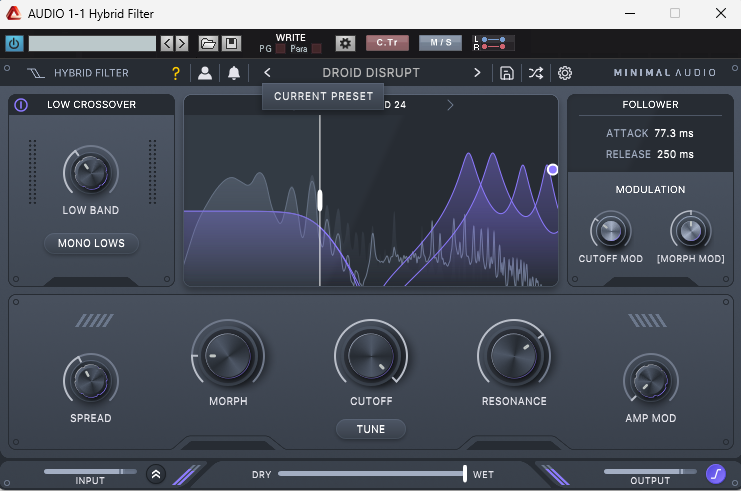
Task: Open the load preset folder icon
Action: [x=208, y=43]
